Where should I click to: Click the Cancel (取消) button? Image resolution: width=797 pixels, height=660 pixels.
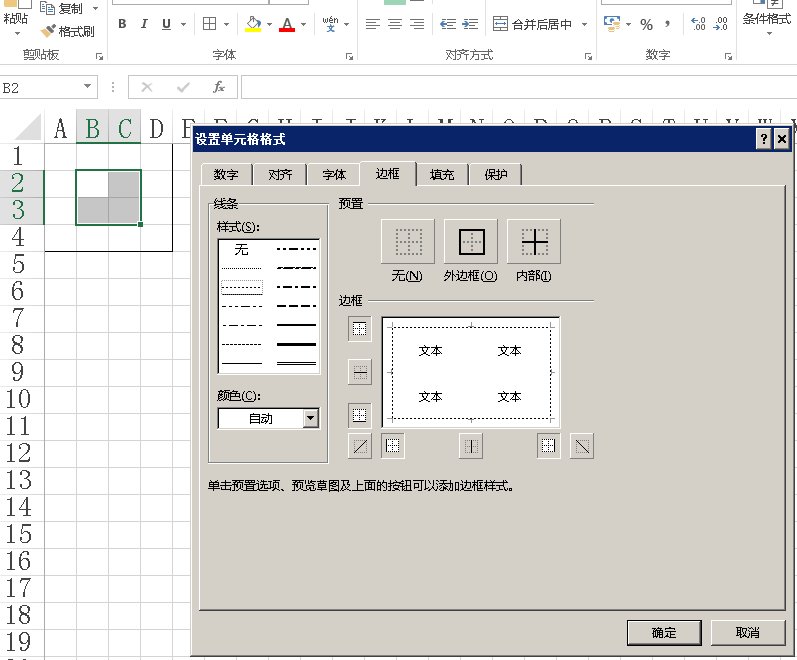point(747,632)
